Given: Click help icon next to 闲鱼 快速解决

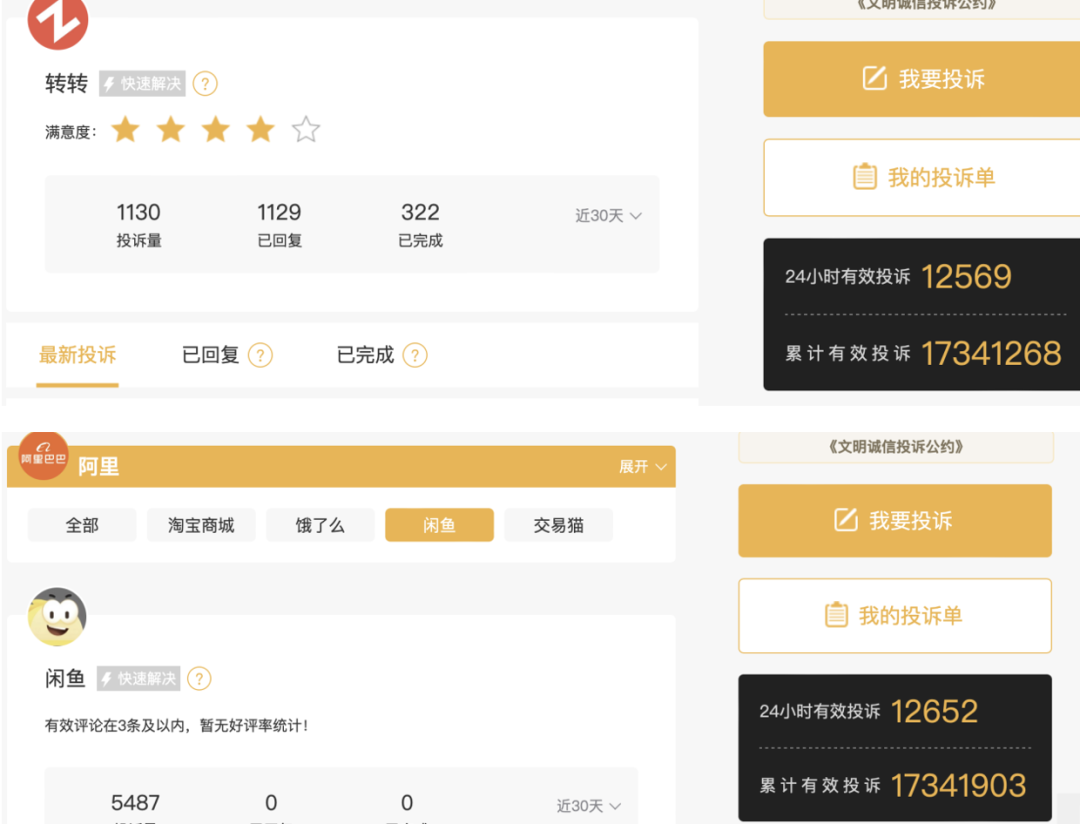Looking at the screenshot, I should pyautogui.click(x=200, y=679).
